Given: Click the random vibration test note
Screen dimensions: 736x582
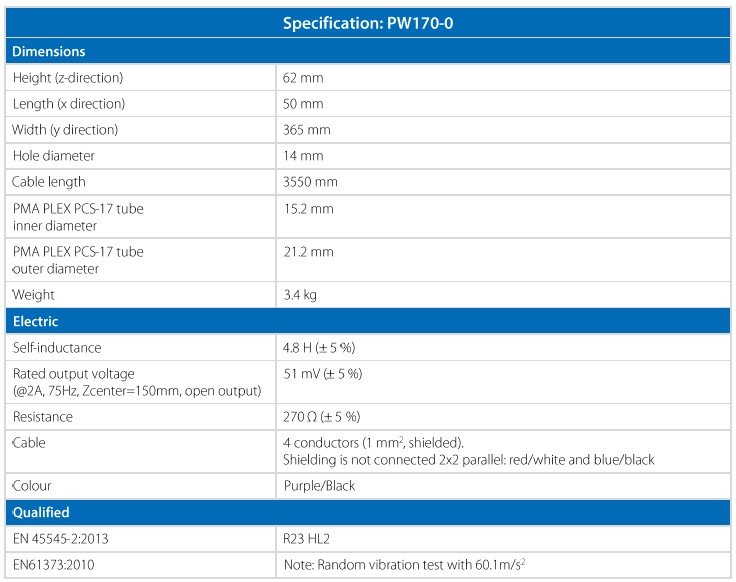Looking at the screenshot, I should pos(405,564).
